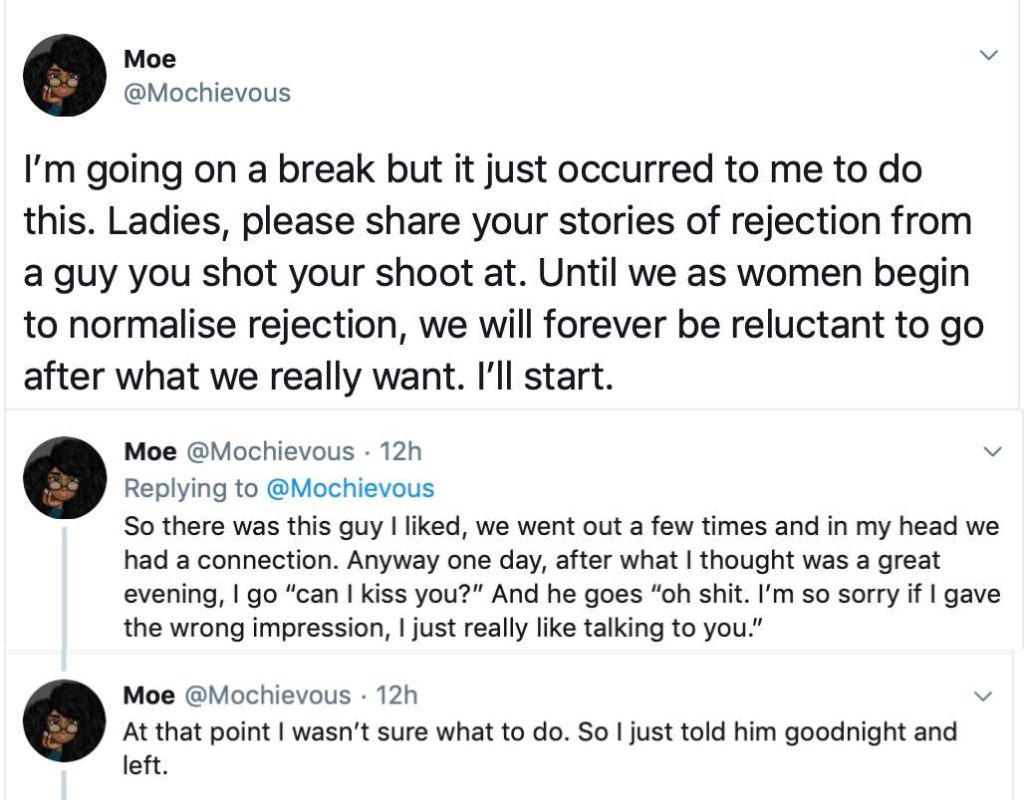Open the @Mochievous handle under the main tweet name
The image size is (1024, 800).
(x=207, y=93)
